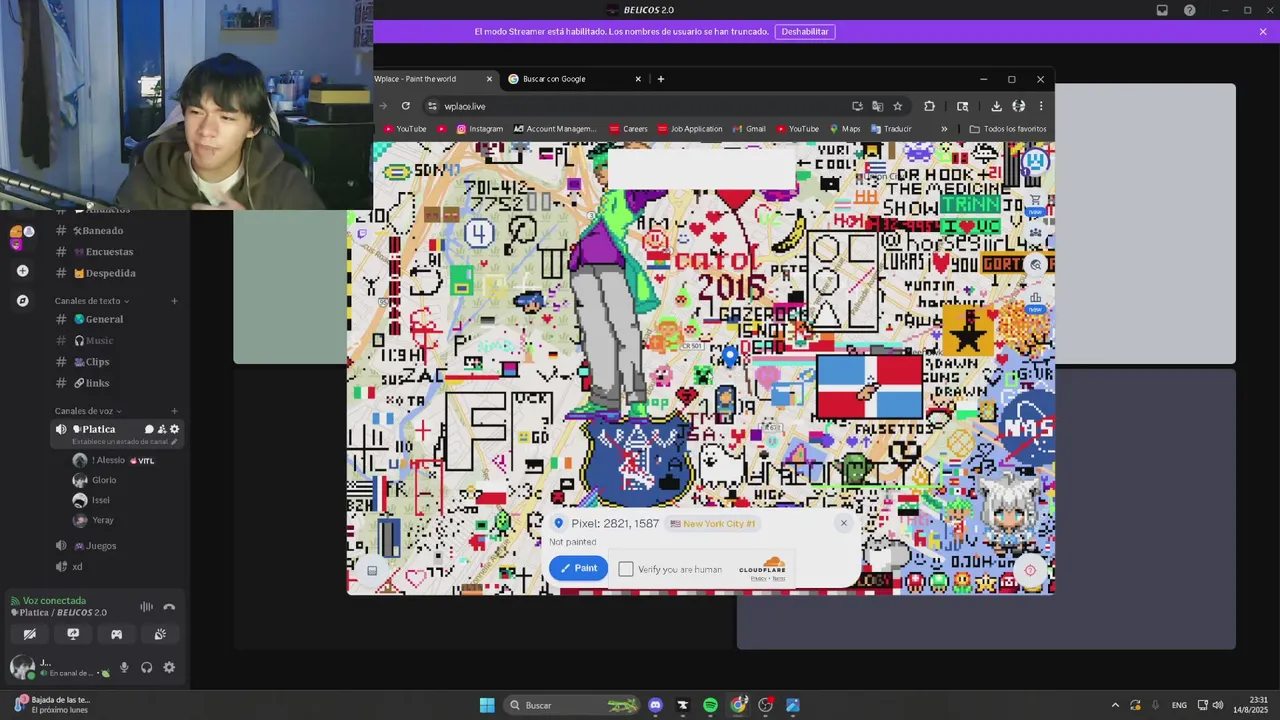Open Chrome three-dot menu

(1040, 106)
